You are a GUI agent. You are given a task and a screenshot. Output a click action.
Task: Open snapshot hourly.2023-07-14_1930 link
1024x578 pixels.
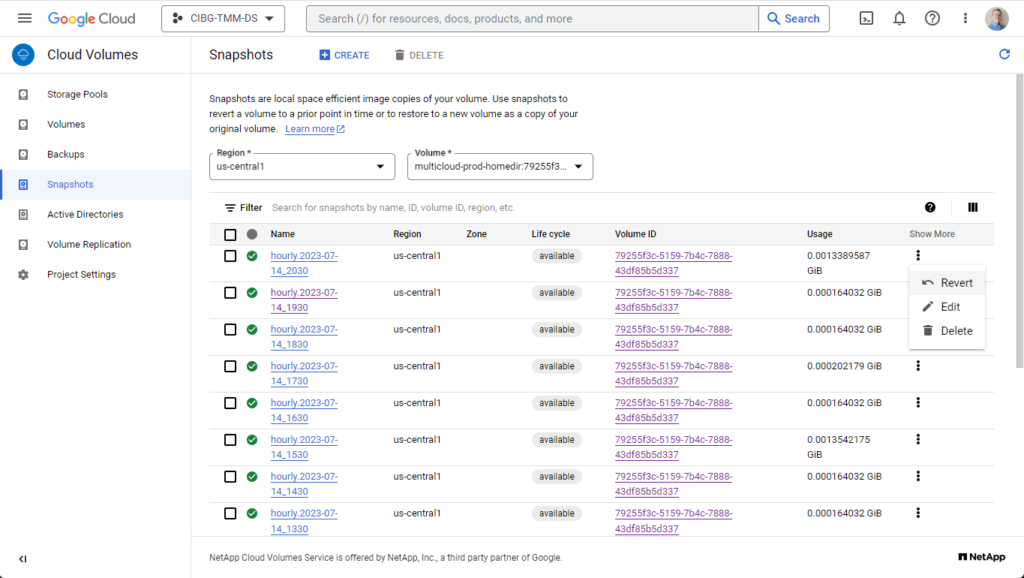click(x=304, y=300)
